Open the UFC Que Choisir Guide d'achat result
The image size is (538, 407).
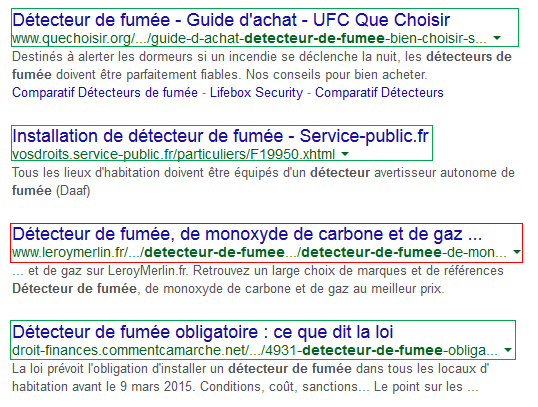tap(231, 20)
